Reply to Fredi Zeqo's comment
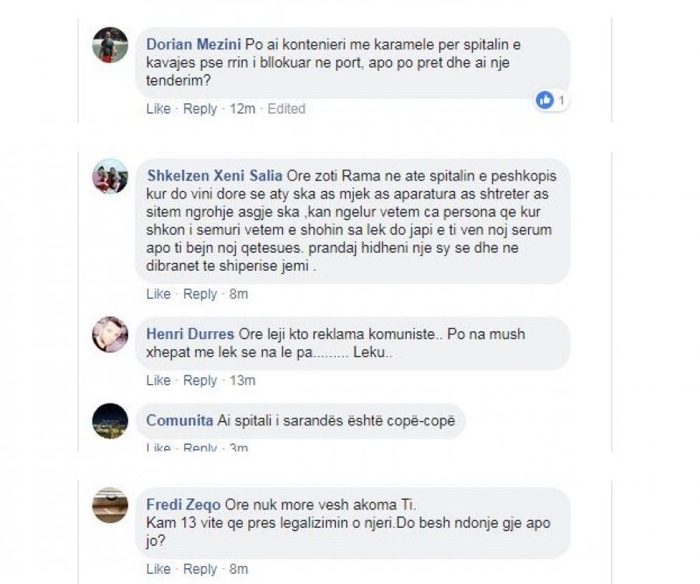Screen dimensions: 700x584 [x=200, y=569]
